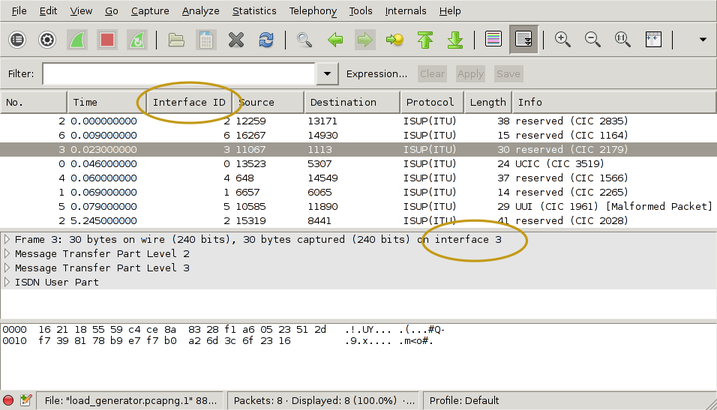The image size is (717, 410).
Task: Find a packet magnifier icon
Action: point(305,40)
